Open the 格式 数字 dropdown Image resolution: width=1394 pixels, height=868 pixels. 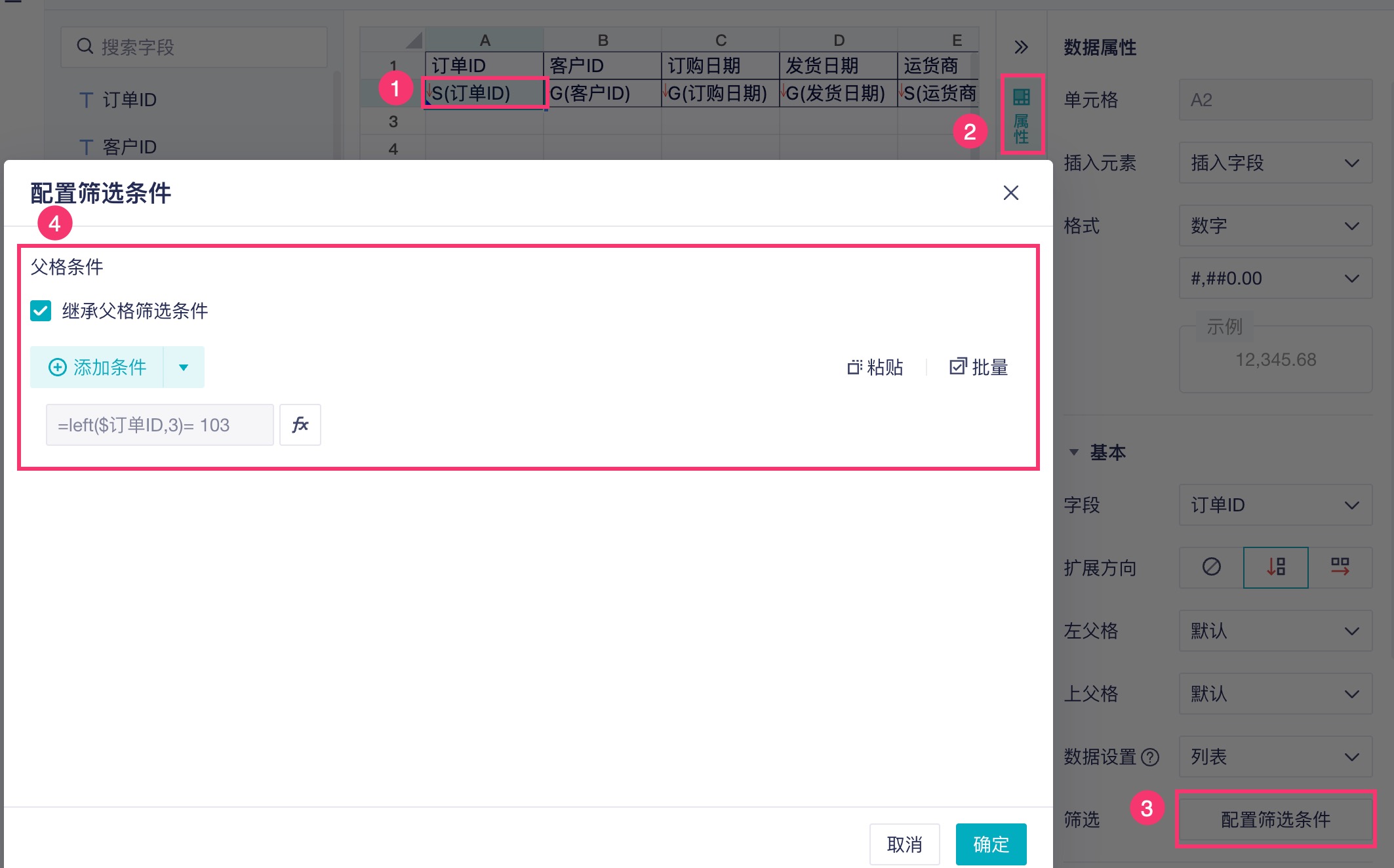pos(1275,226)
